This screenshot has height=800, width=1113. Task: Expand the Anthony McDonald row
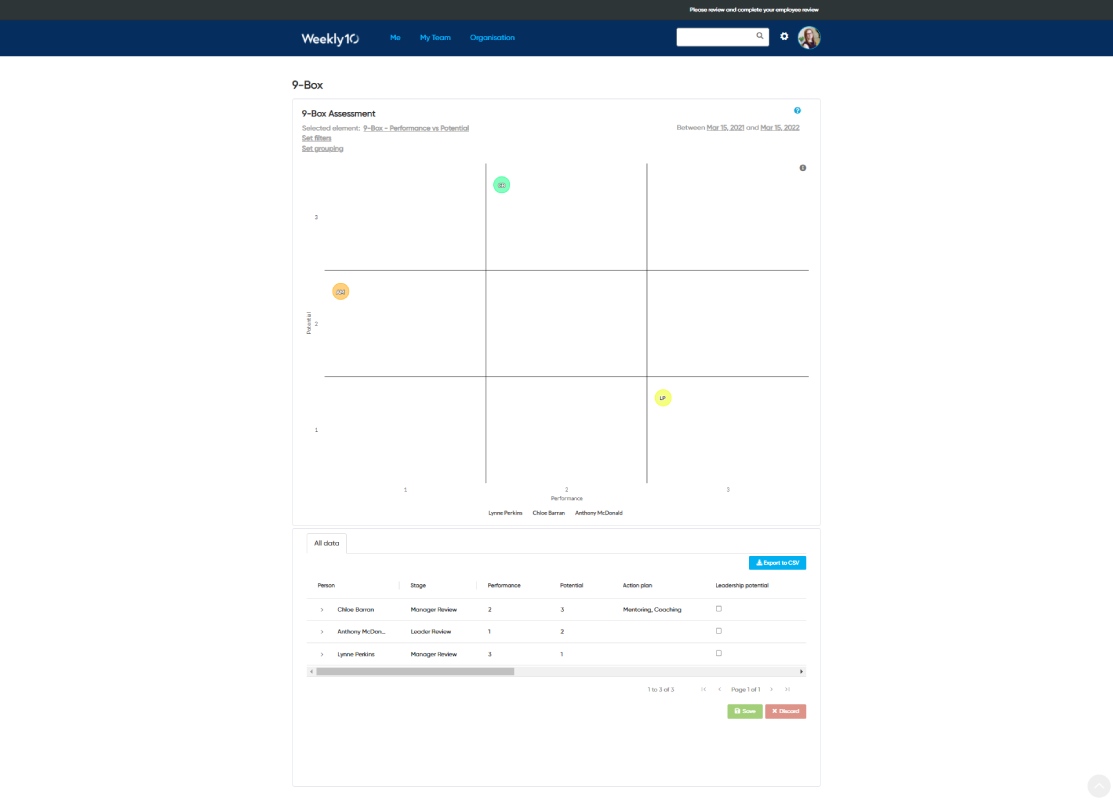[322, 632]
